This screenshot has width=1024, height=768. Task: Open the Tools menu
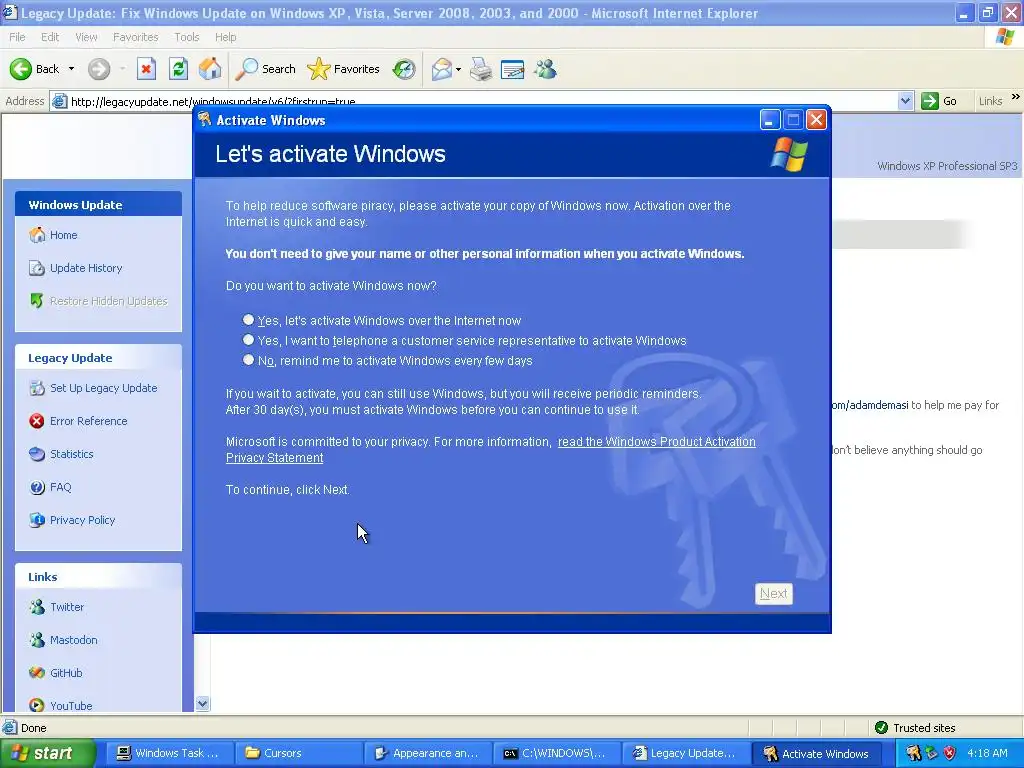(187, 37)
